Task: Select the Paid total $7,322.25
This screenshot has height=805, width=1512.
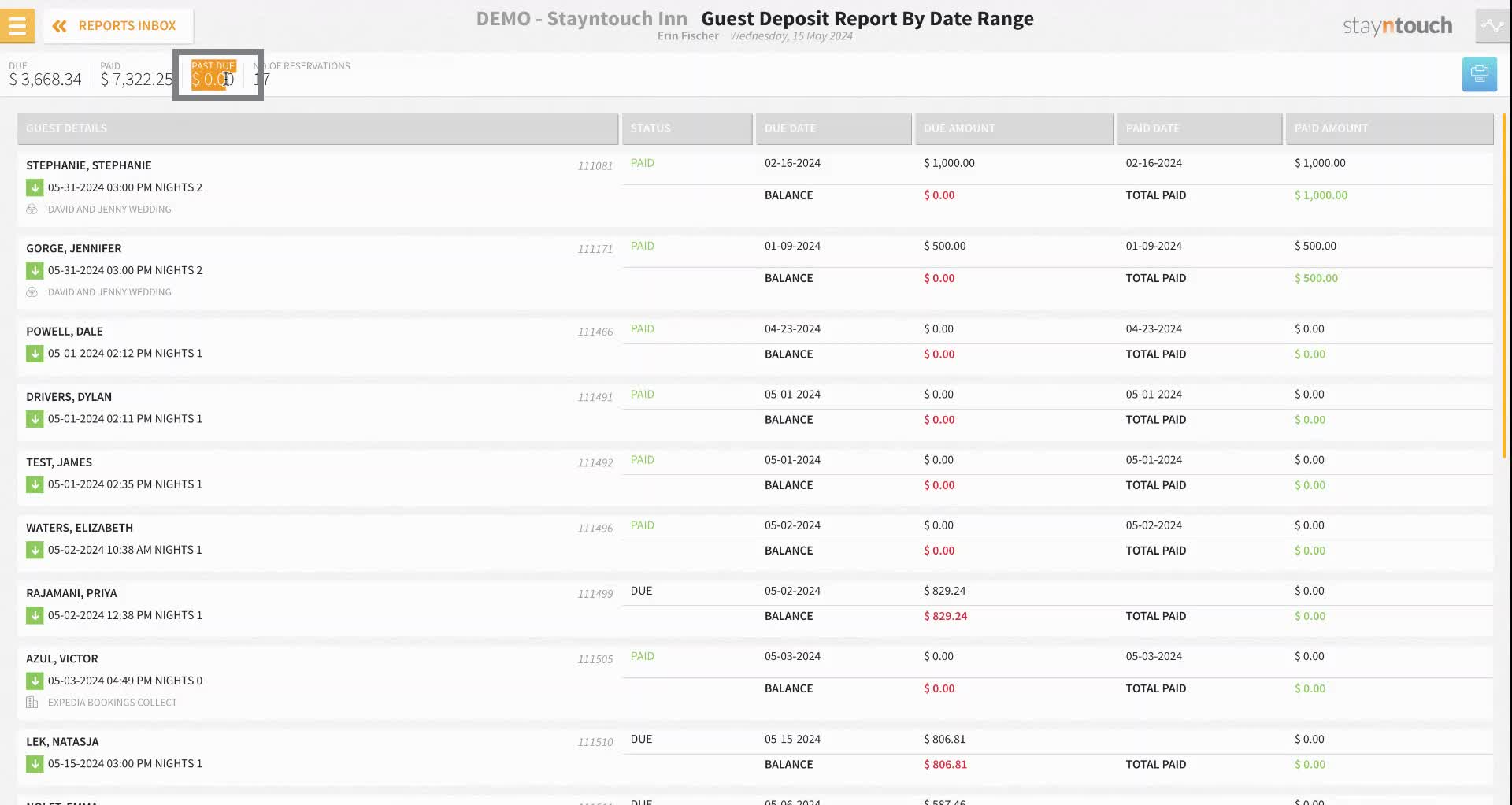Action: pyautogui.click(x=136, y=80)
